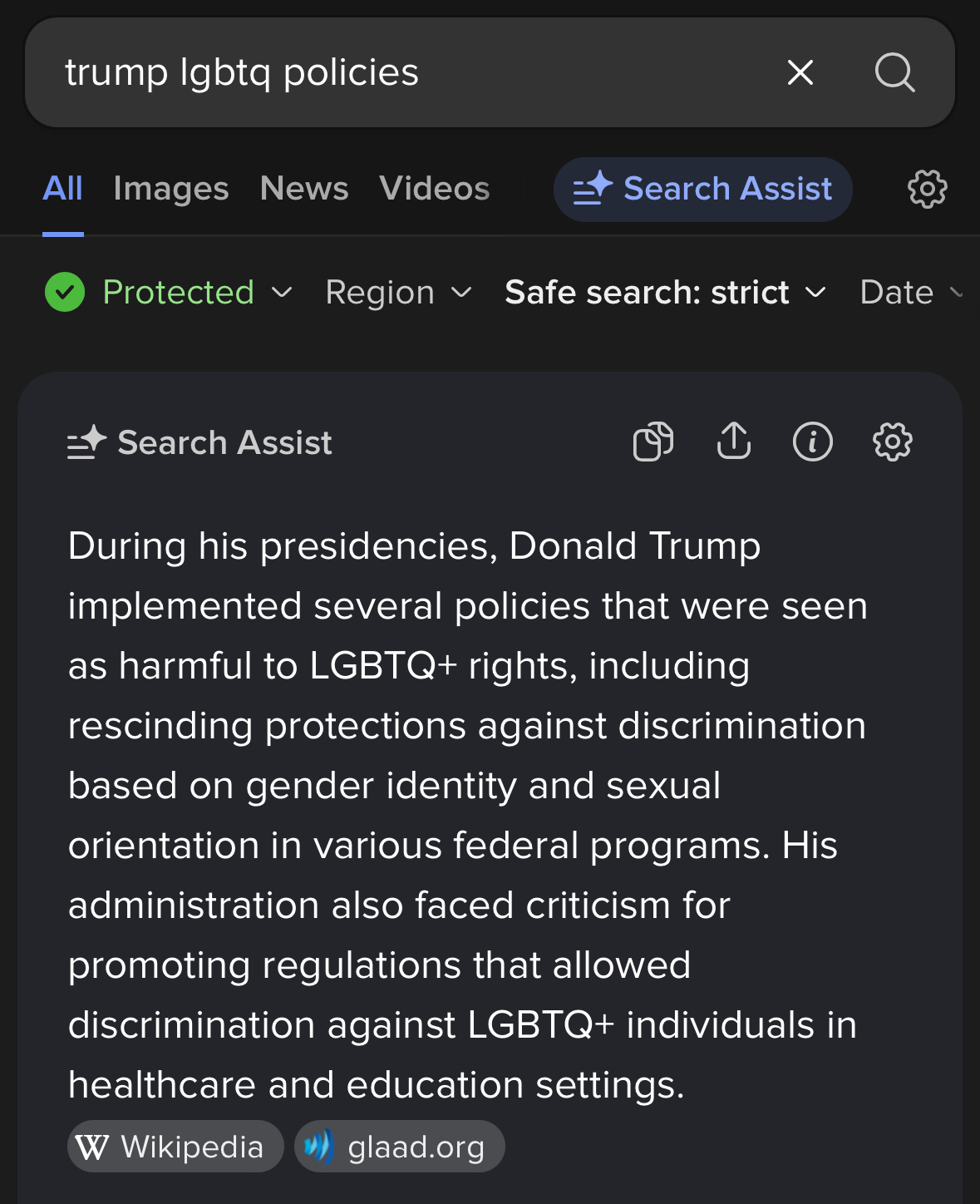Switch to the Images tab
The image size is (980, 1204).
(171, 189)
